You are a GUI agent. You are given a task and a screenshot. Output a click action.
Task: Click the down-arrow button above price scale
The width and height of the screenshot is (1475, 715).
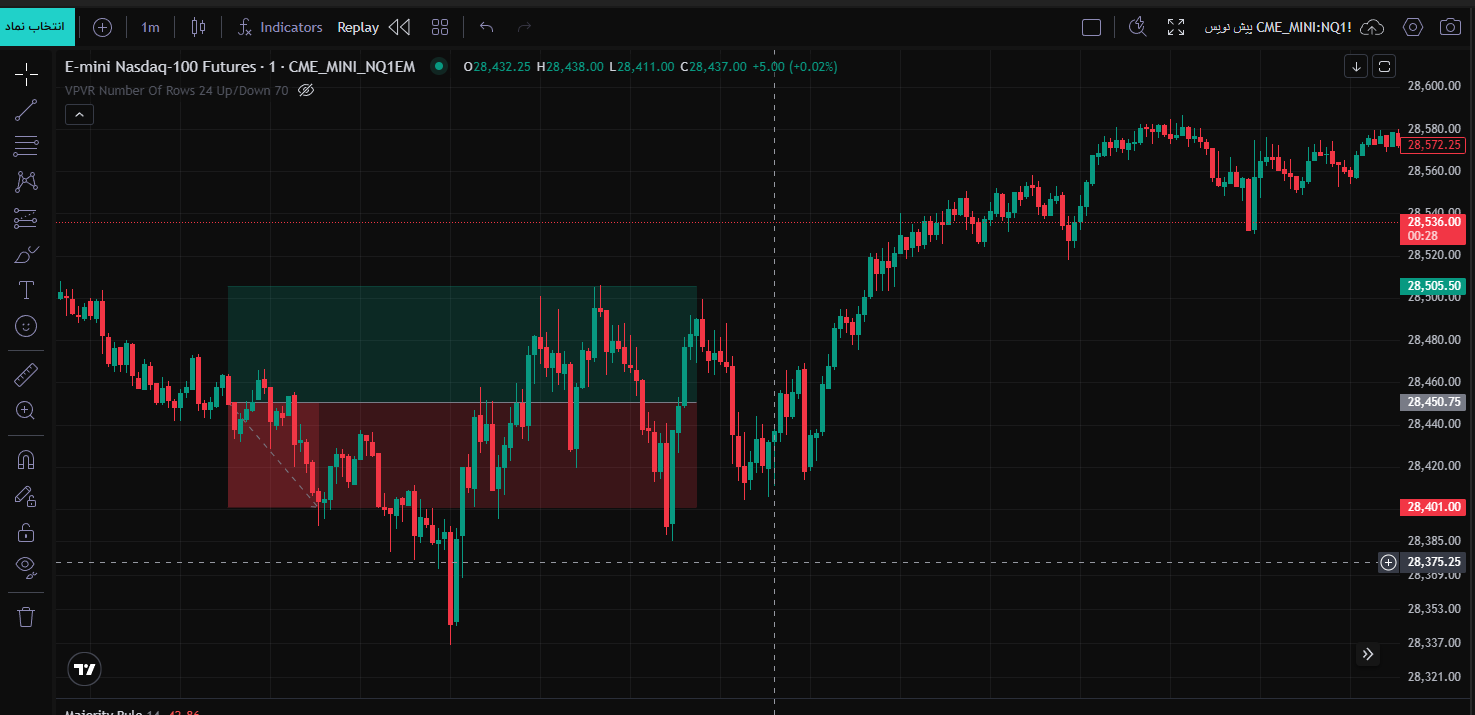pos(1356,66)
